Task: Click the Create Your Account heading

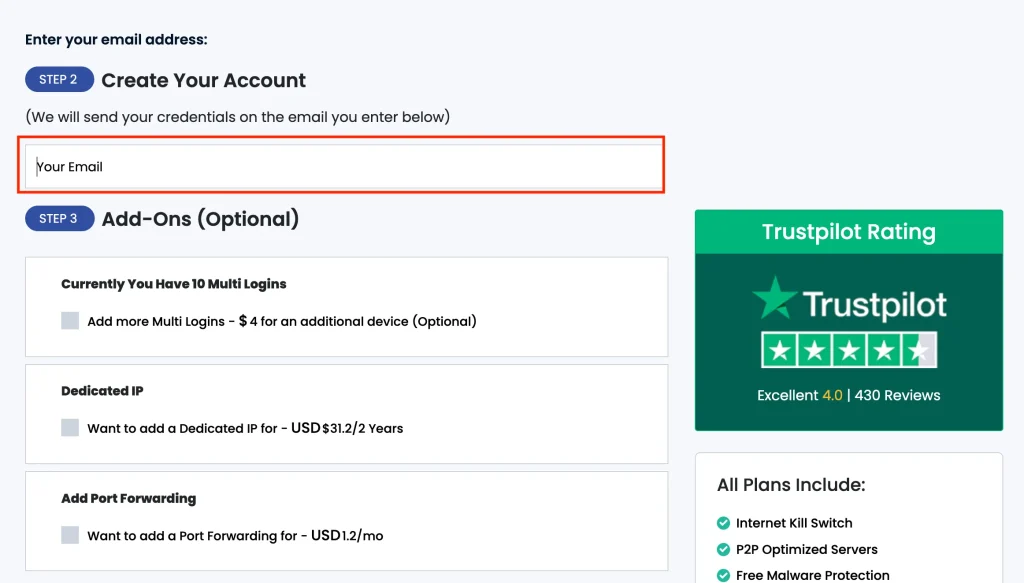Action: [x=203, y=80]
